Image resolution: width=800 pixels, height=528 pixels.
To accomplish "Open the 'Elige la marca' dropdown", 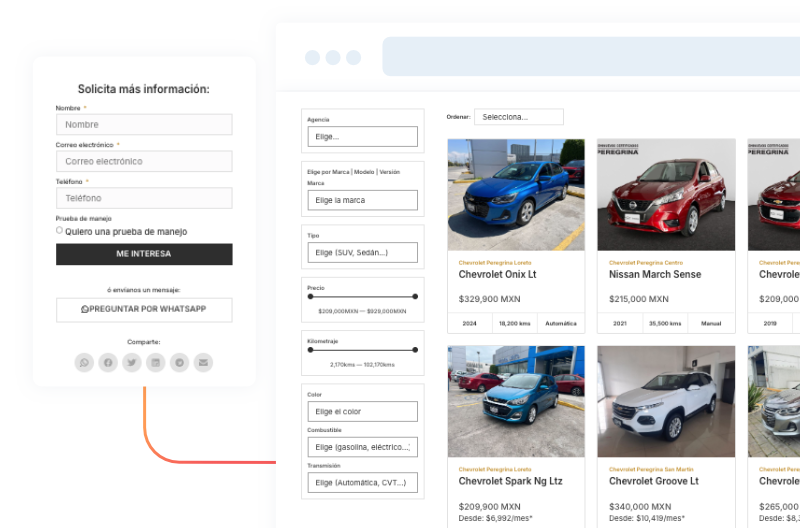I will (363, 200).
